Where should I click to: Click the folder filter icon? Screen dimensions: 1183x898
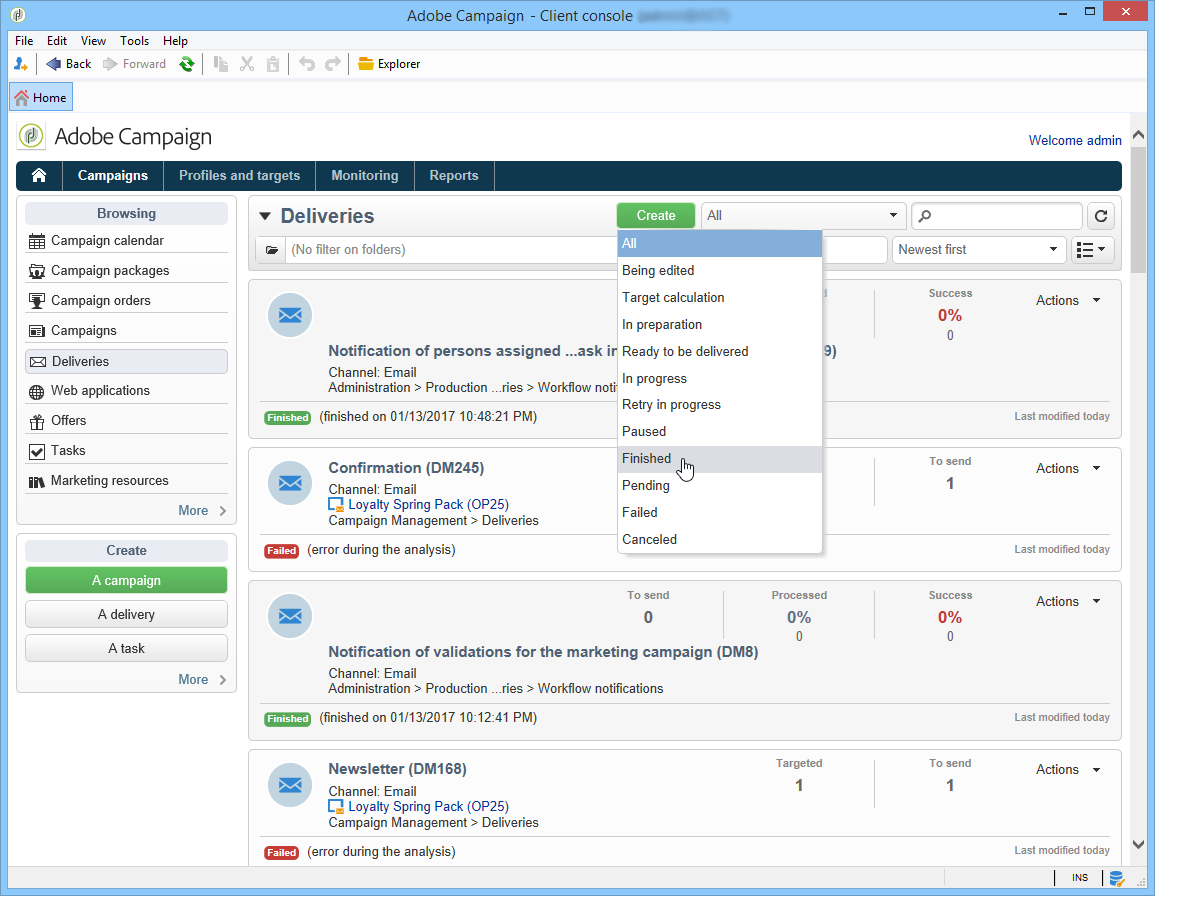coord(272,250)
